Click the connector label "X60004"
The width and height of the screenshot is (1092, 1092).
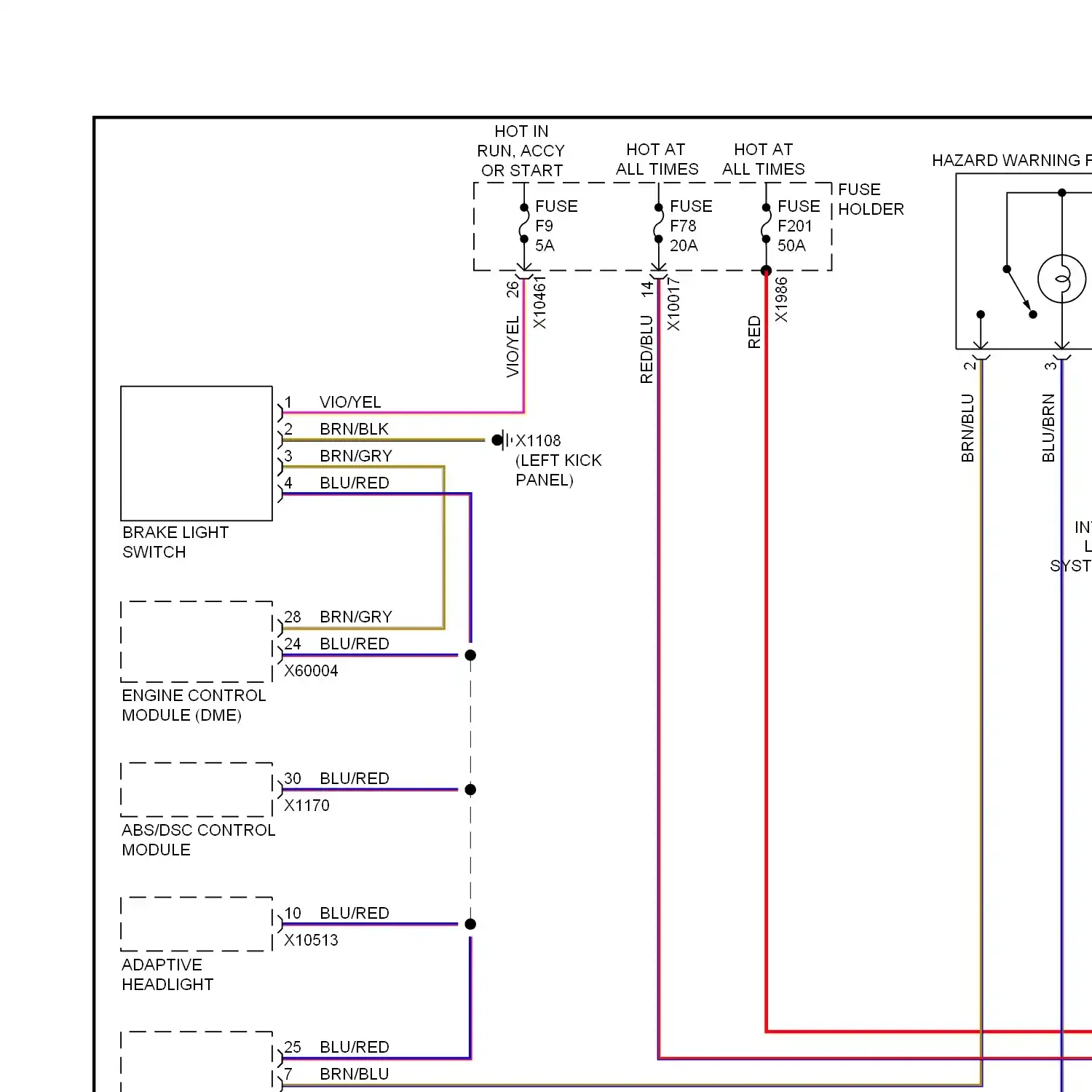point(311,670)
